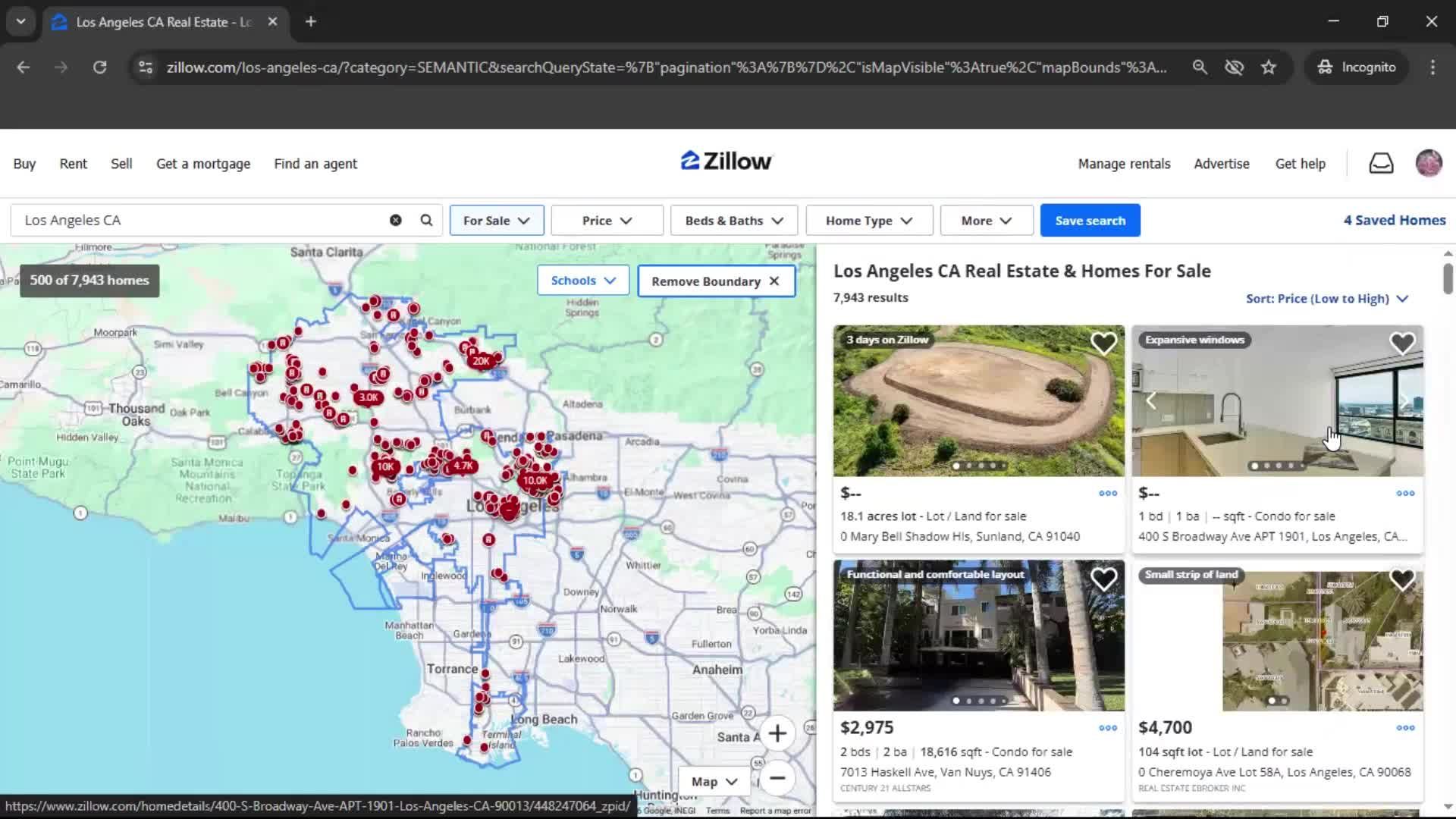Select the Get a mortgage menu item
This screenshot has height=819, width=1456.
[x=202, y=163]
